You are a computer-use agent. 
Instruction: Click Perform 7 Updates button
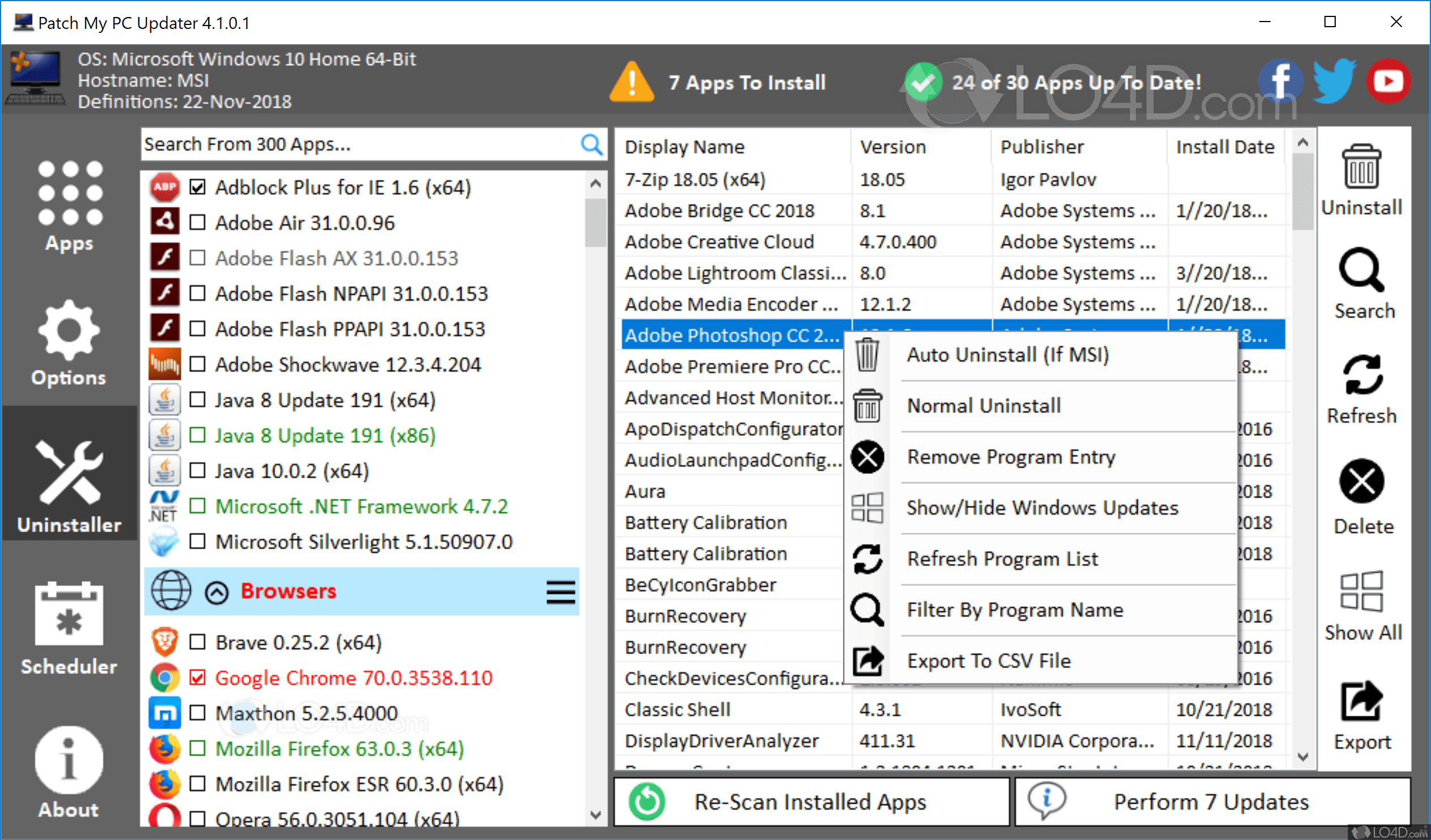coord(1212,802)
